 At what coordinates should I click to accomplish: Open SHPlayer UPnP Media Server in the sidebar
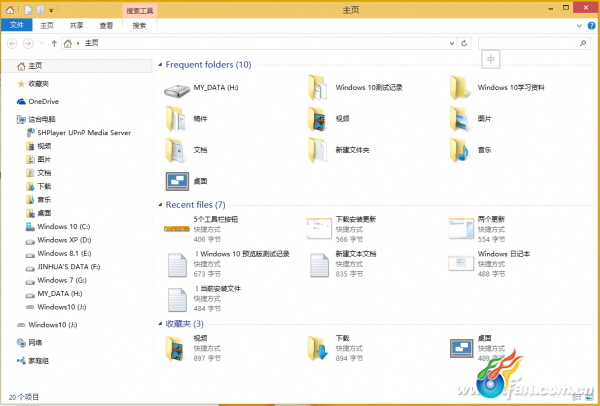point(79,133)
